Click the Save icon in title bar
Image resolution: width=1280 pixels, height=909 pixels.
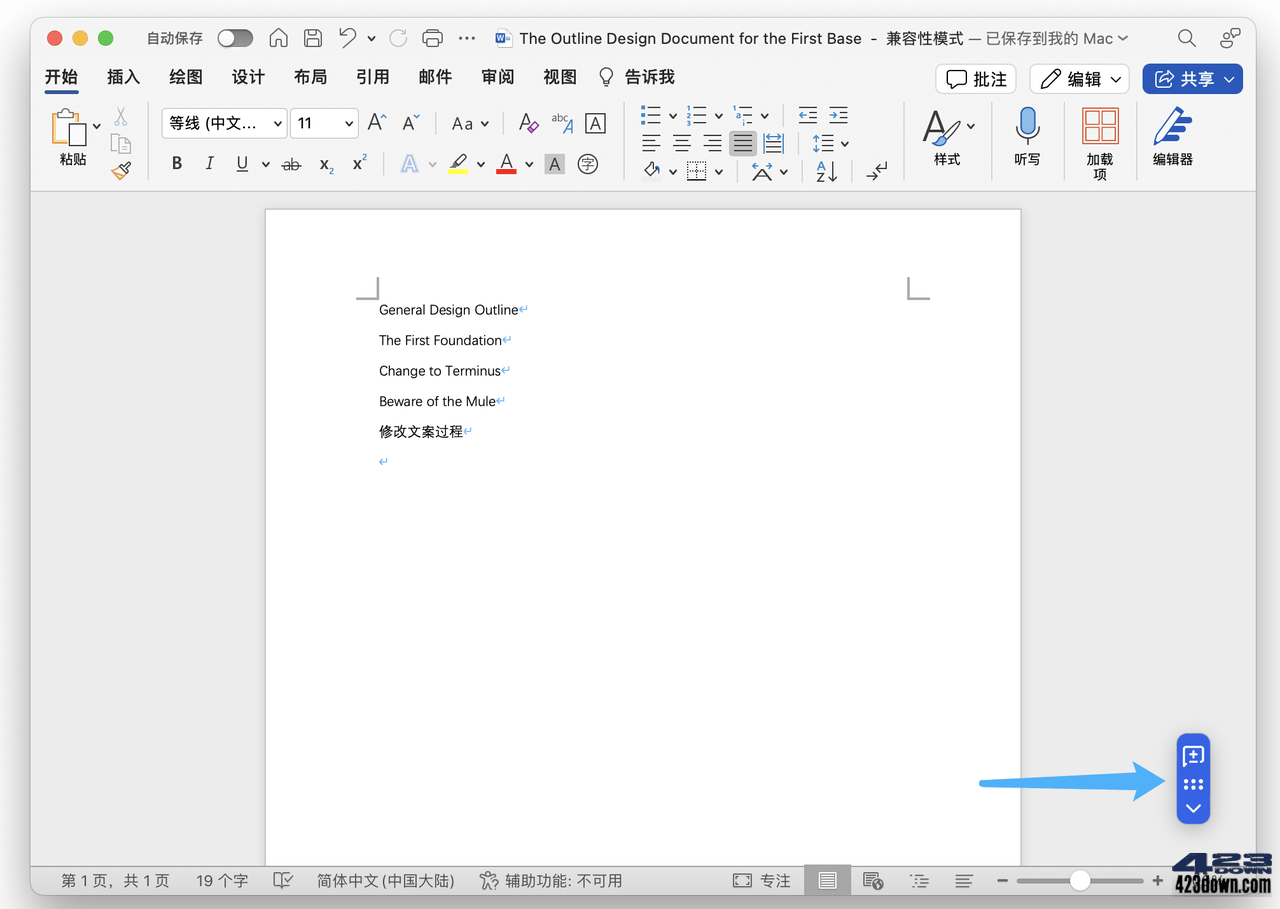pos(313,38)
